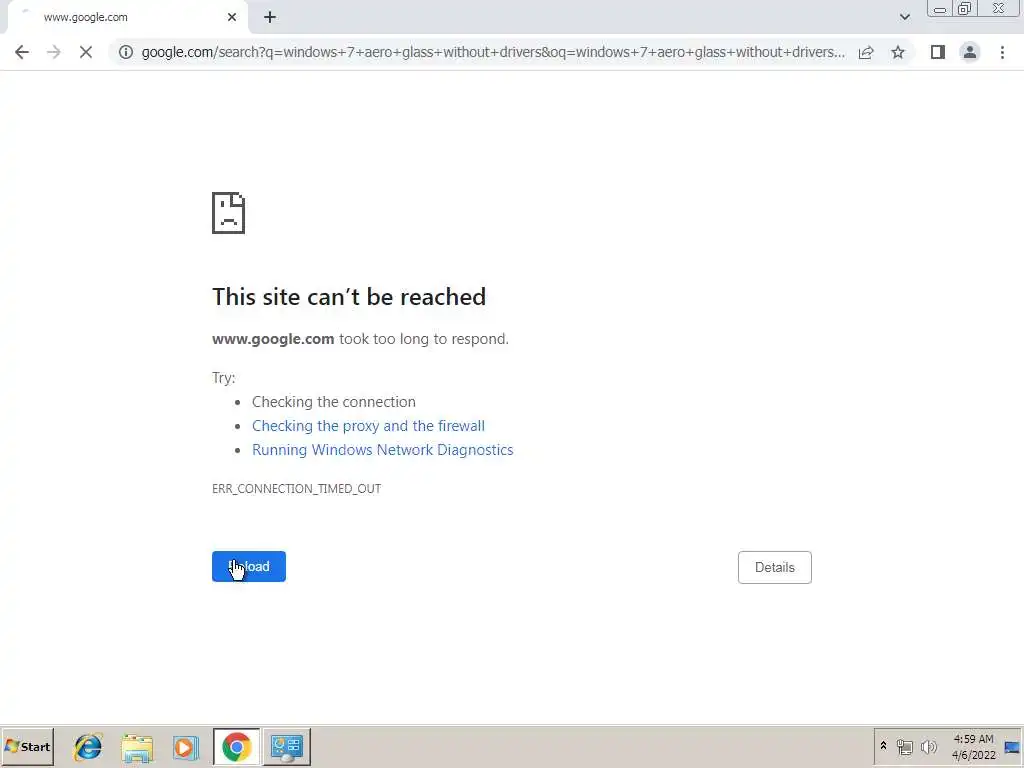Click the "This site can't be reached" heading
The width and height of the screenshot is (1024, 768).
(349, 296)
